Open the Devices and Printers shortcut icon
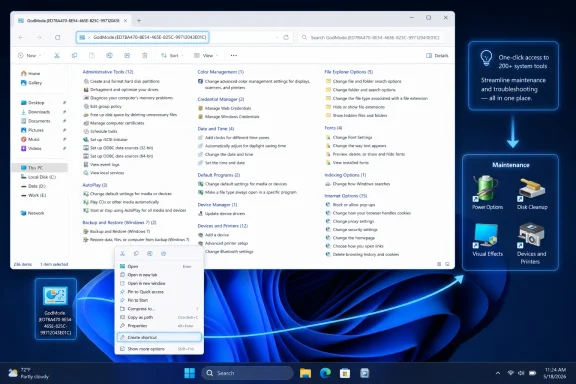The width and height of the screenshot is (576, 384). pyautogui.click(x=531, y=243)
